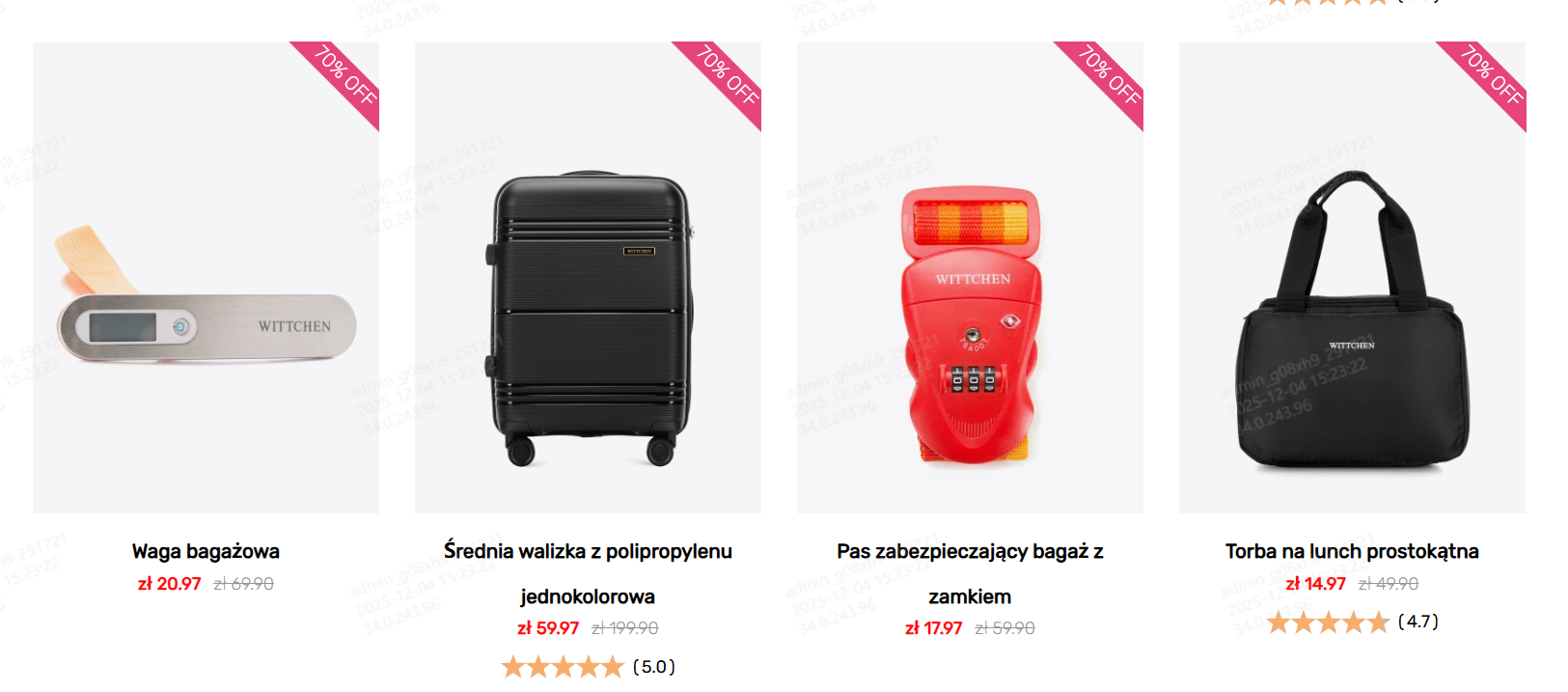The width and height of the screenshot is (1568, 692).
Task: Open the black suitcase product image
Action: pyautogui.click(x=588, y=318)
